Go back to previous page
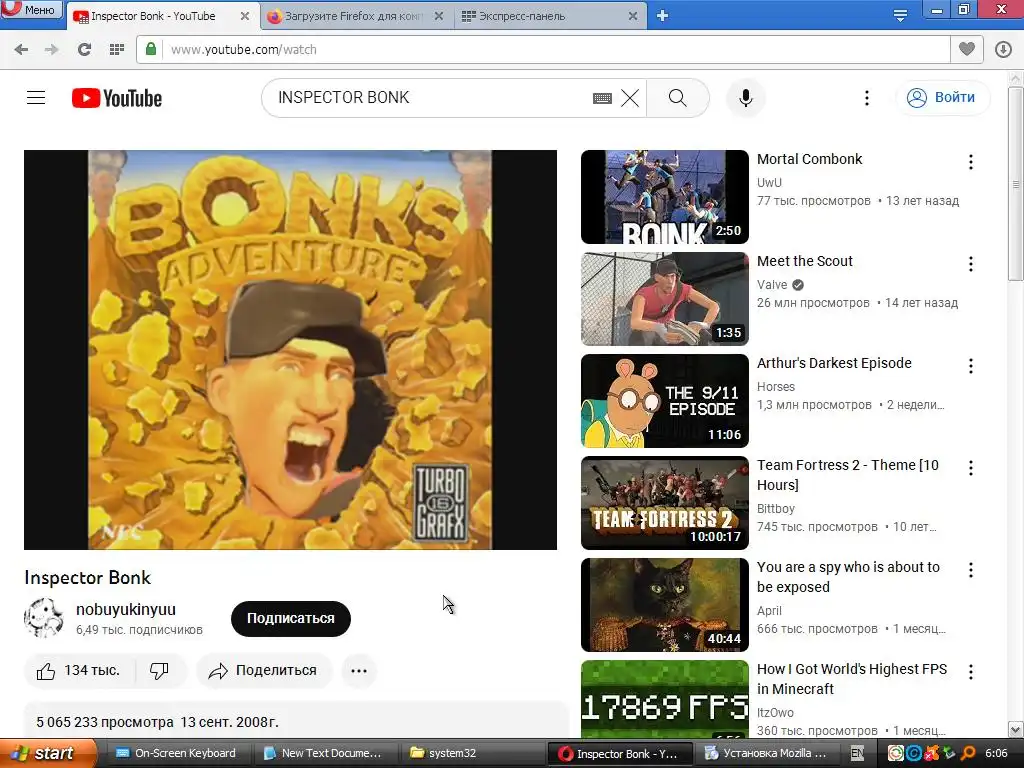Viewport: 1024px width, 768px height. pos(21,50)
